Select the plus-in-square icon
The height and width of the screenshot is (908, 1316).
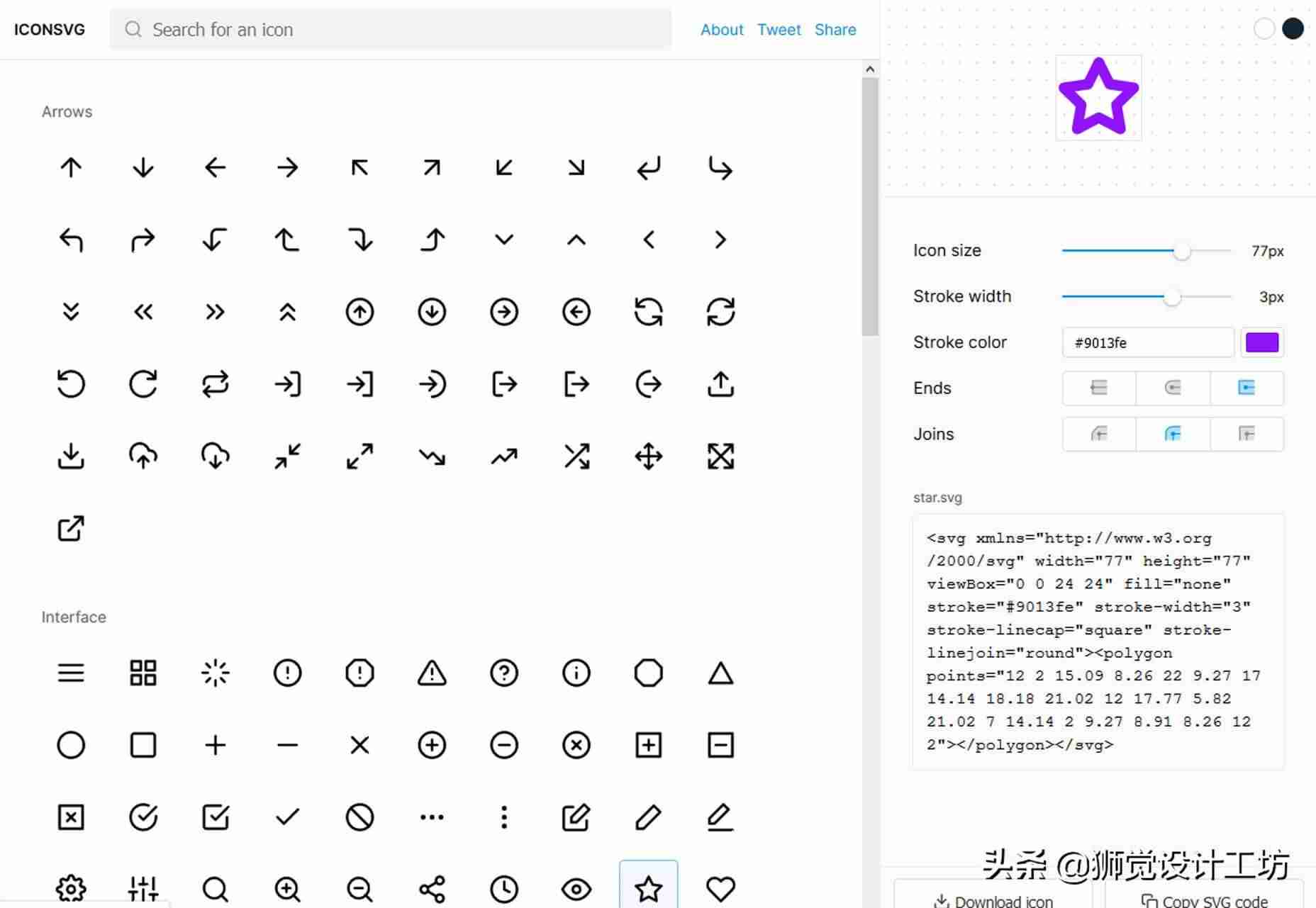click(649, 745)
